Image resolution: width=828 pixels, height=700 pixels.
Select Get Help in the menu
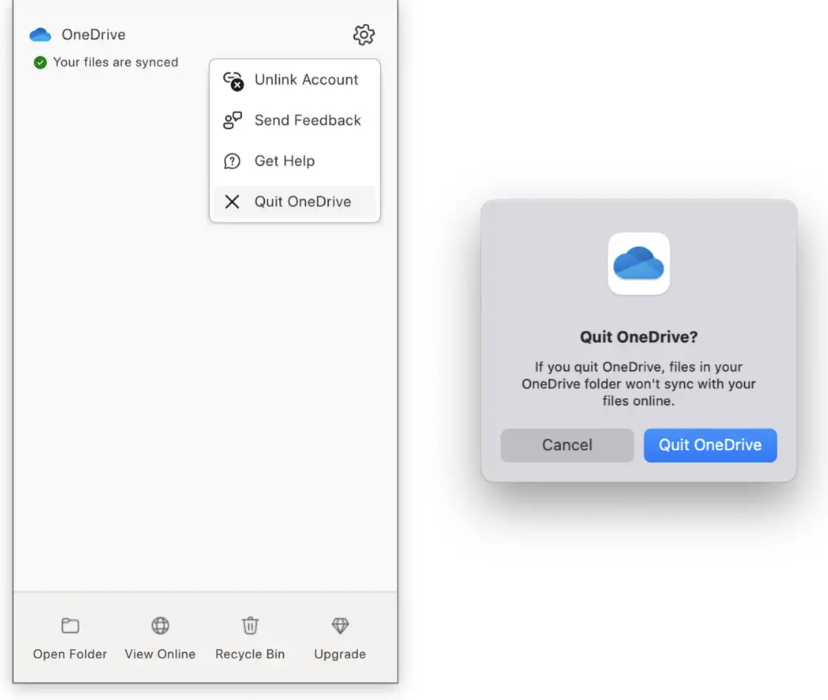pos(295,161)
